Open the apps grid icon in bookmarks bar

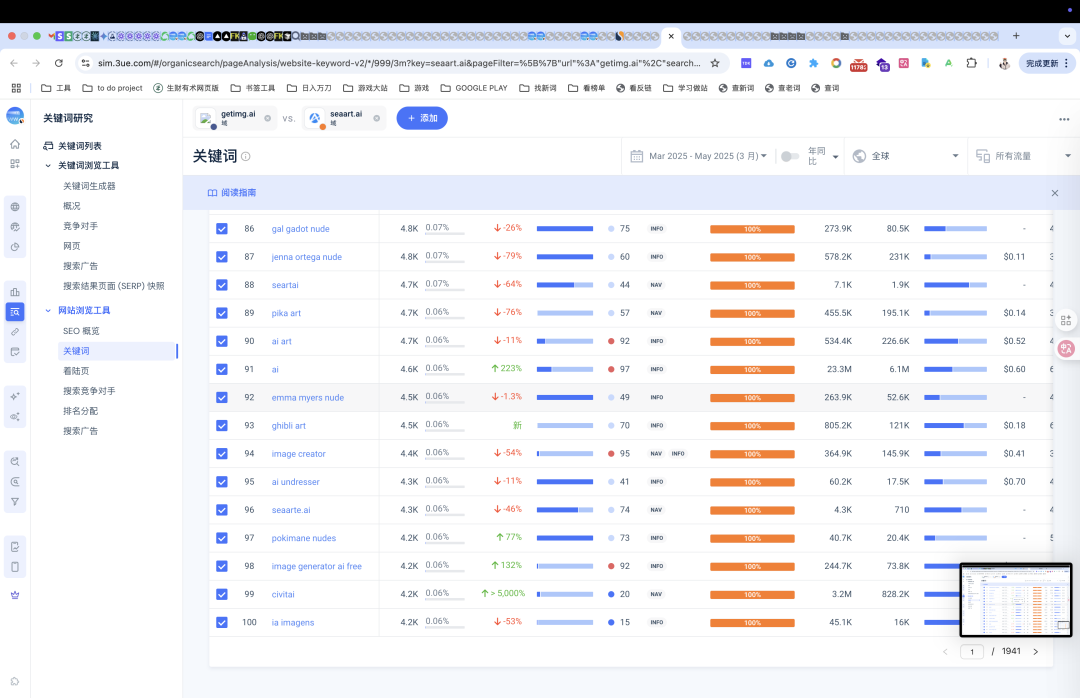16,88
